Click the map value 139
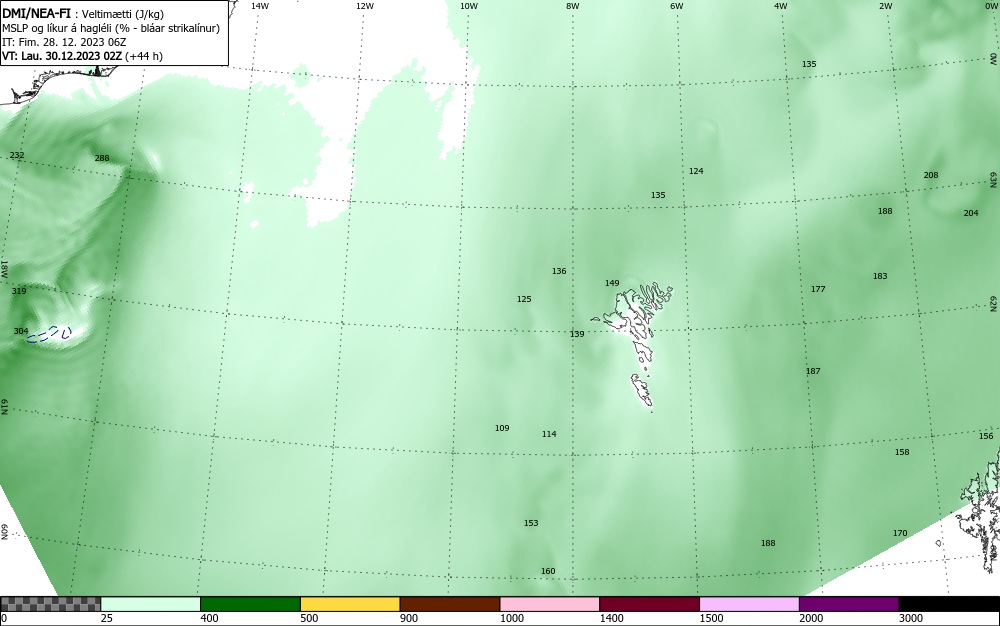This screenshot has width=1000, height=626. [577, 334]
